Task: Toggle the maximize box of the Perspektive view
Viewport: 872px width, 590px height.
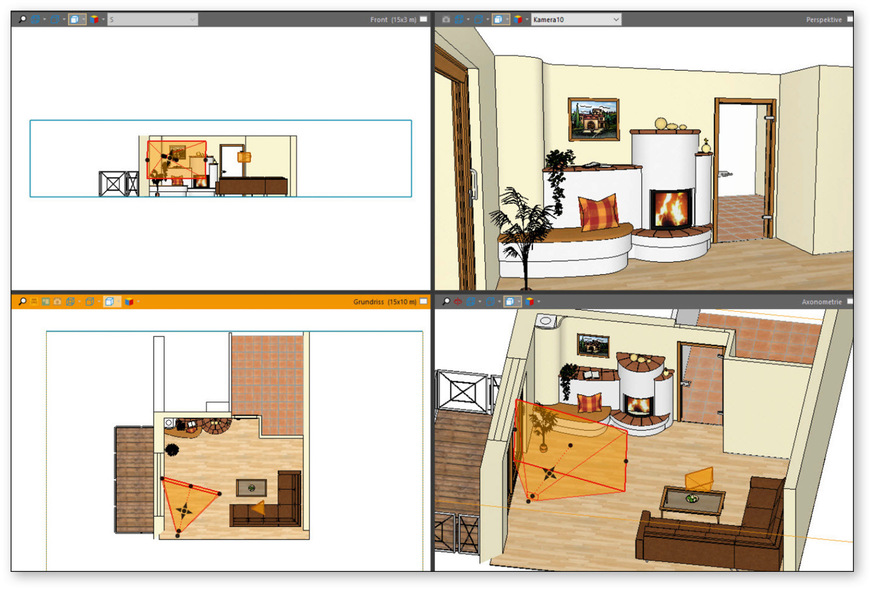Action: pos(849,19)
